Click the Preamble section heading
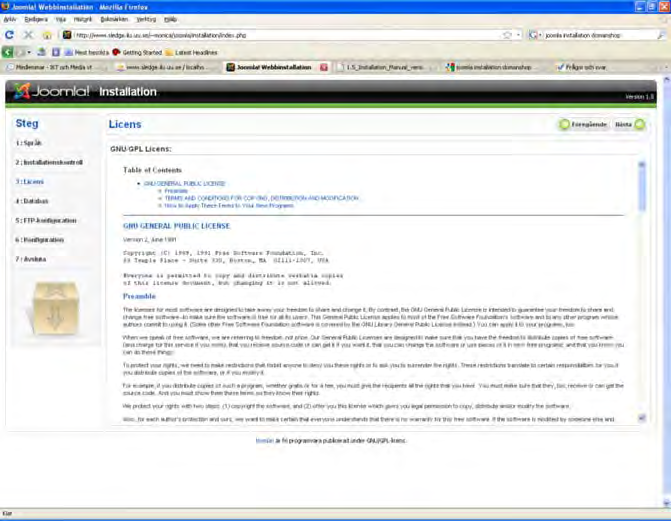This screenshot has height=521, width=671. [139, 296]
